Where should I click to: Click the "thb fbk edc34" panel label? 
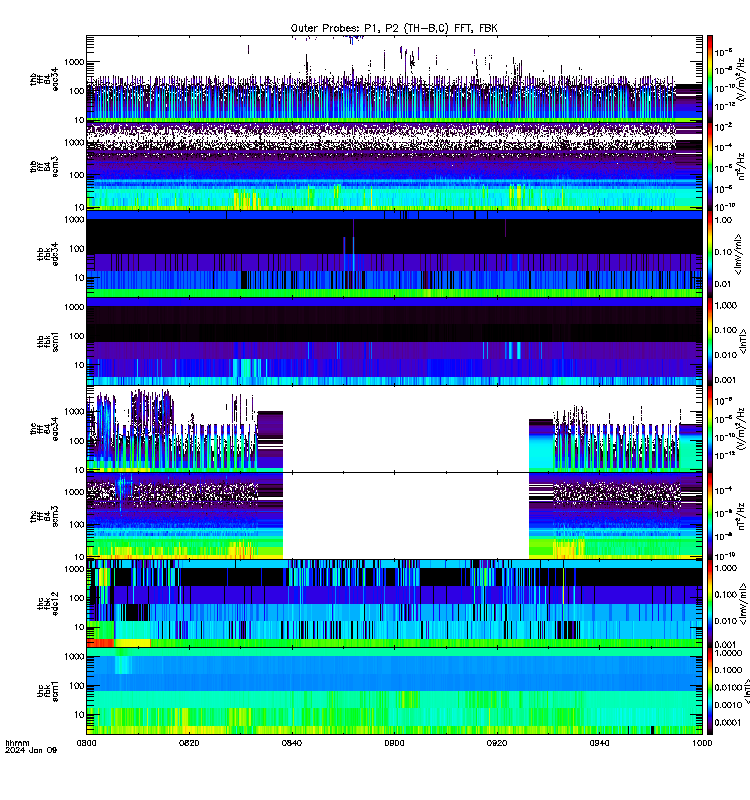(48, 254)
